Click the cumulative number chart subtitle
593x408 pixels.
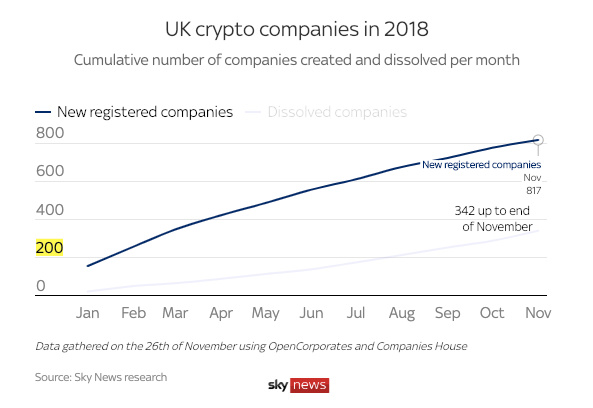pos(297,61)
